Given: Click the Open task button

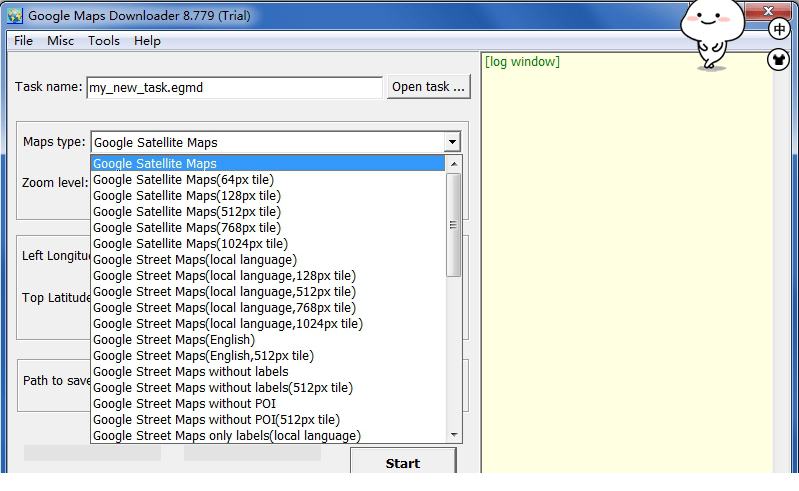Looking at the screenshot, I should coord(428,87).
